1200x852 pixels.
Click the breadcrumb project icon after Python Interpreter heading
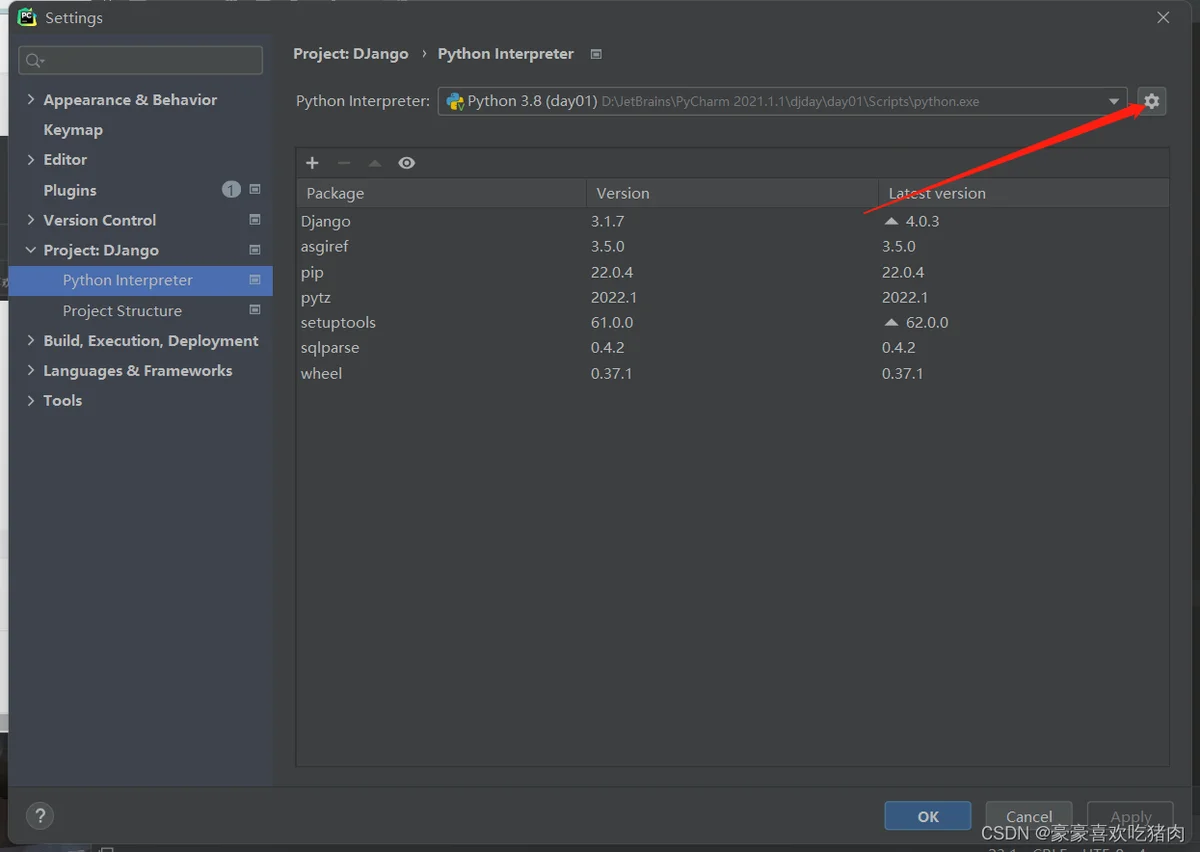pos(596,54)
